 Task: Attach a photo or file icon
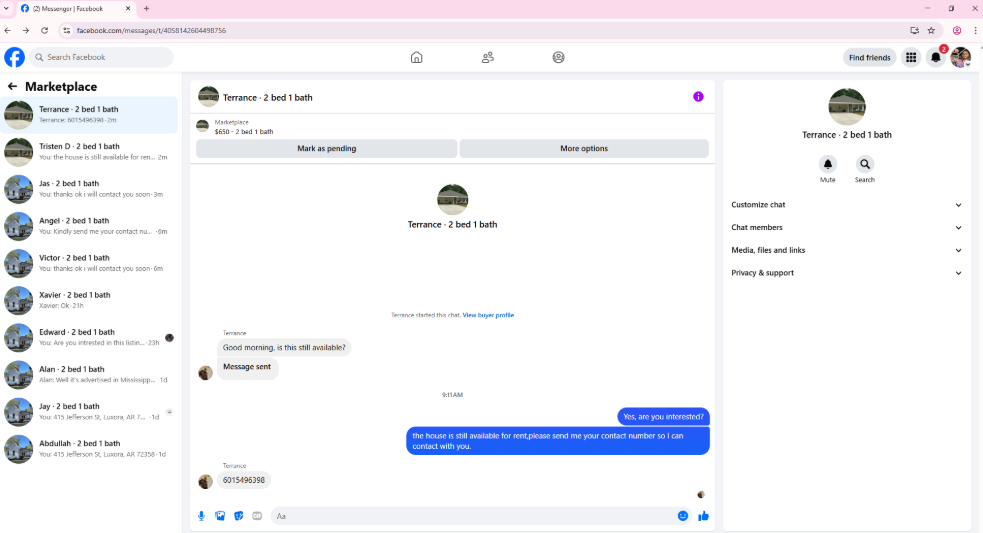click(x=220, y=516)
